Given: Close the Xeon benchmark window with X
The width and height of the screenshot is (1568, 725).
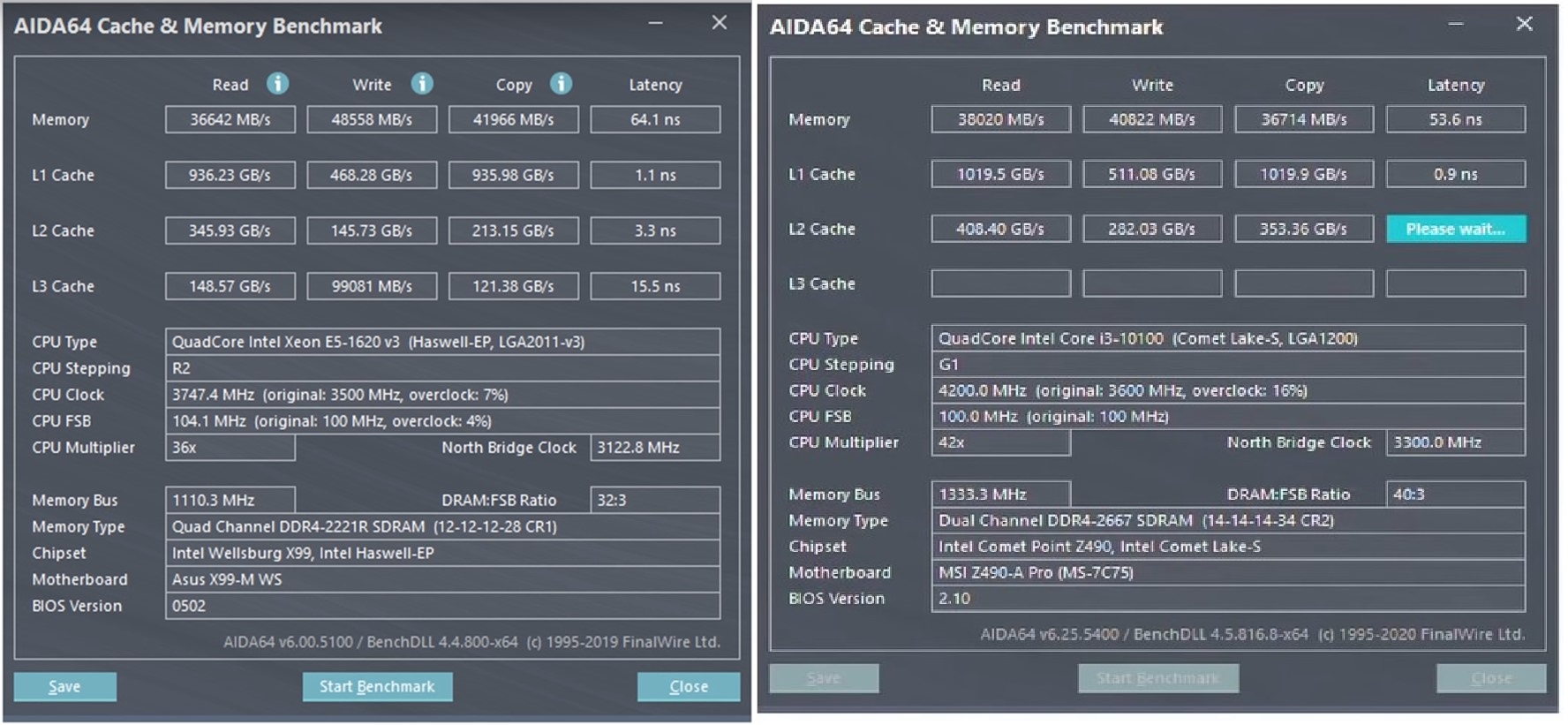Looking at the screenshot, I should 720,24.
